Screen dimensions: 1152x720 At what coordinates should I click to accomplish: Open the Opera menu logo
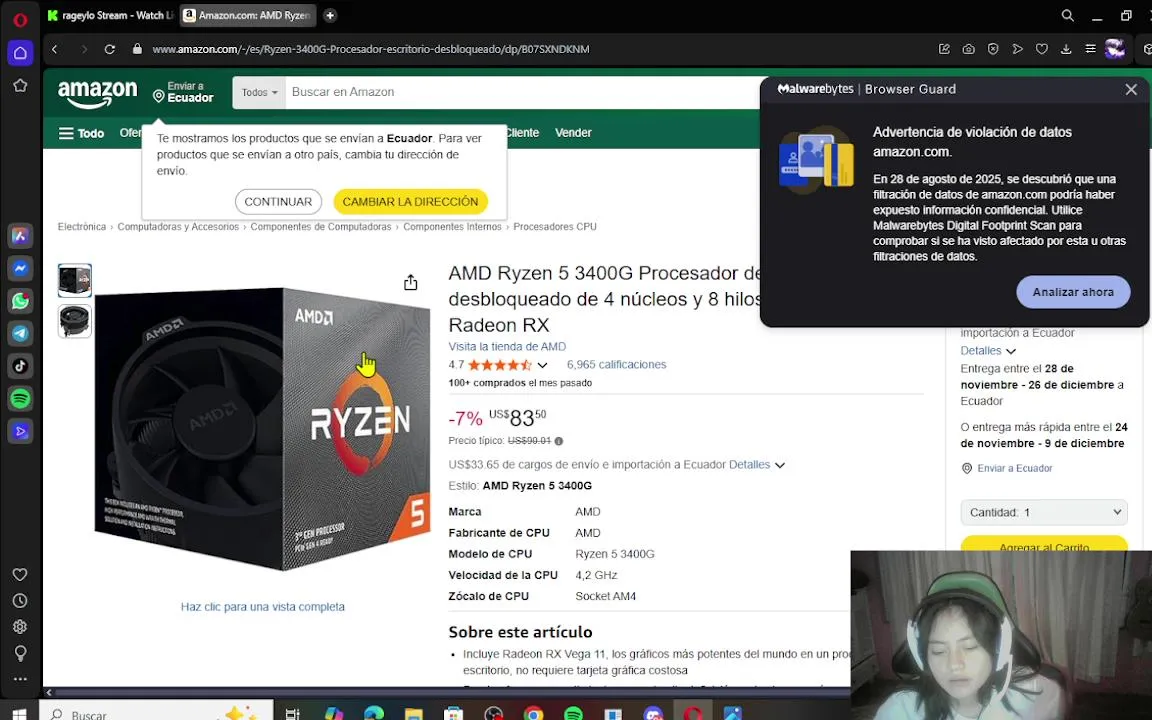pyautogui.click(x=20, y=19)
